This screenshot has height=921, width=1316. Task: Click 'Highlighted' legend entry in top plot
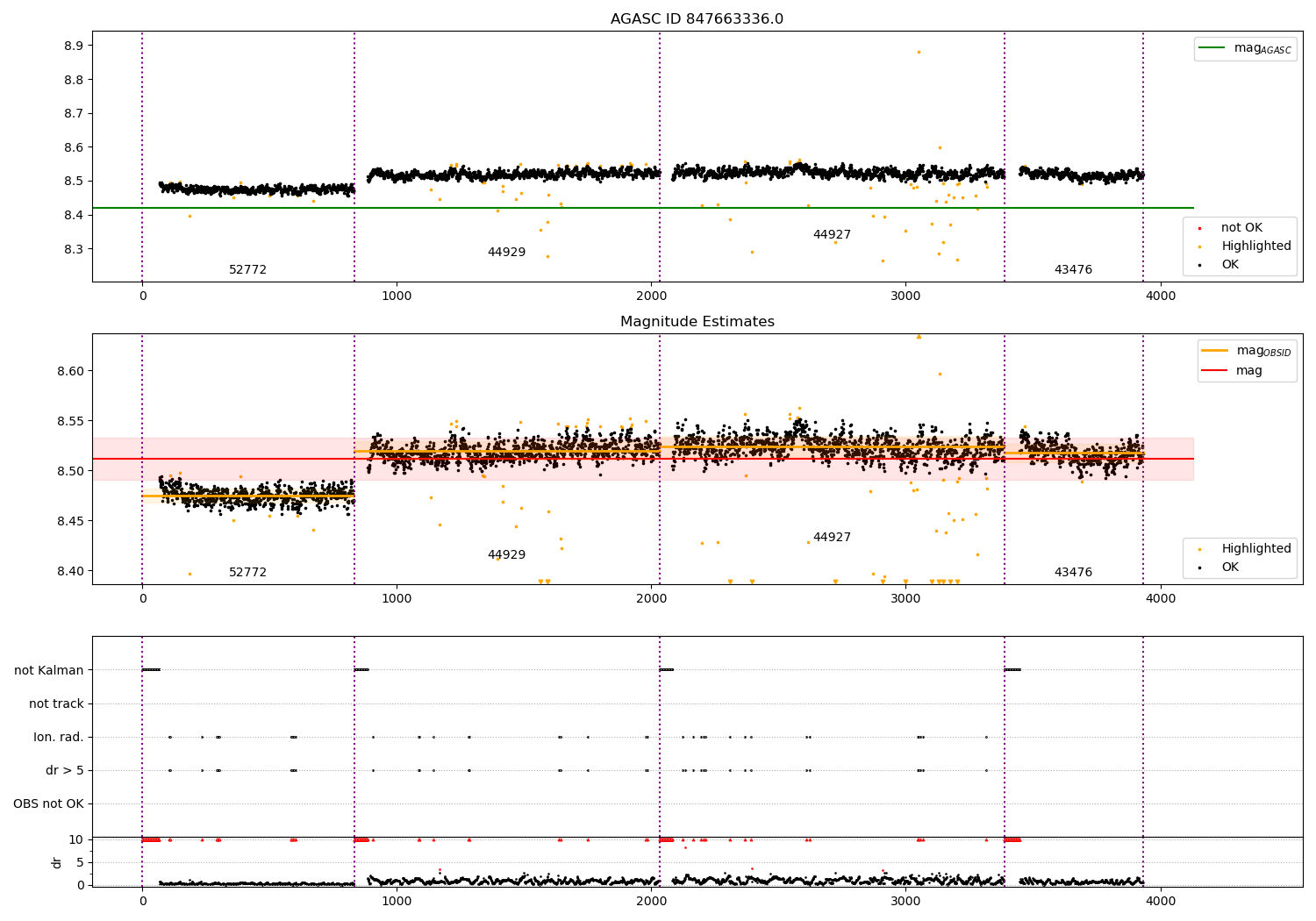tap(1255, 246)
